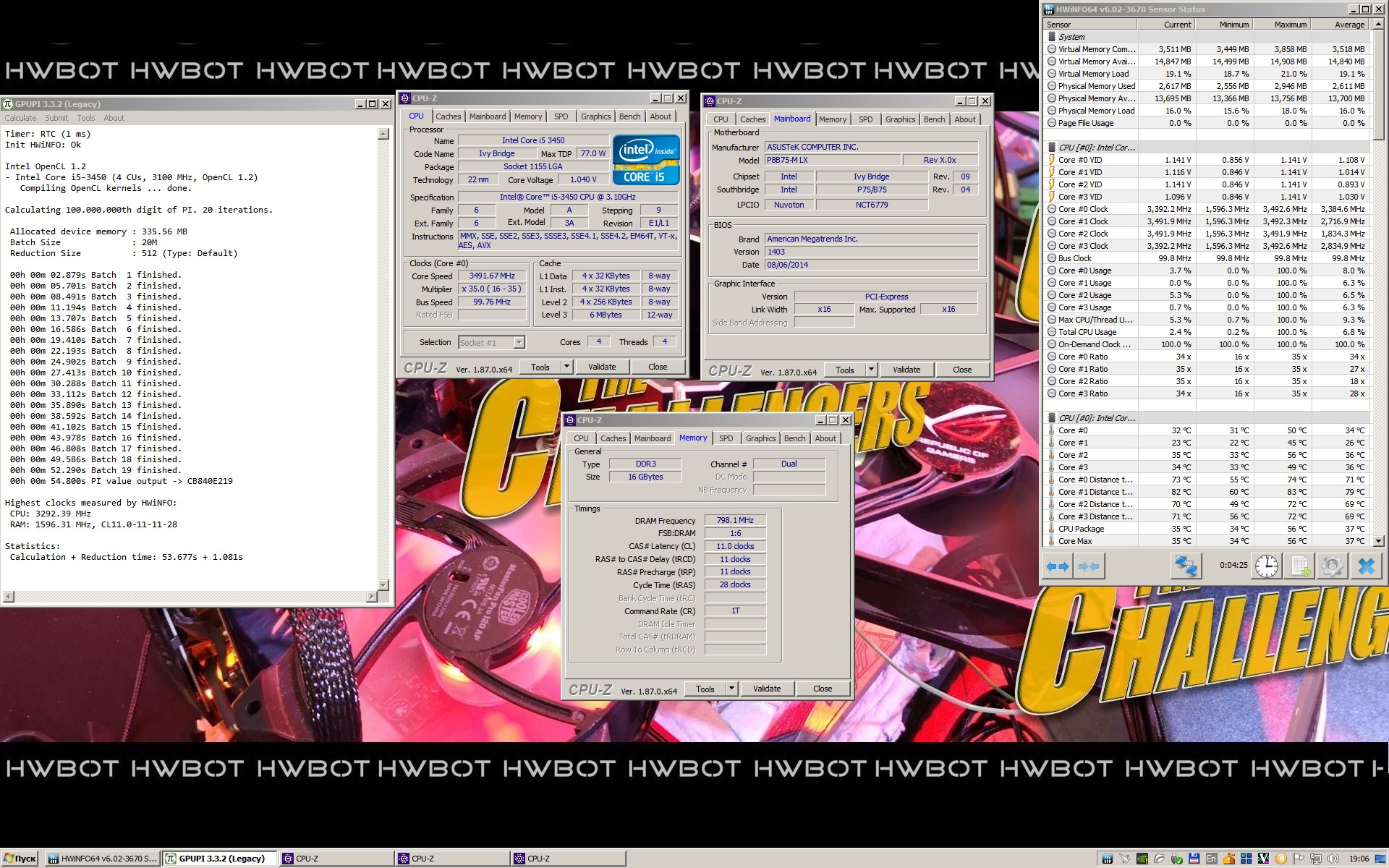Select the CPU Package temperature row
This screenshot has height=868, width=1389.
click(1207, 529)
